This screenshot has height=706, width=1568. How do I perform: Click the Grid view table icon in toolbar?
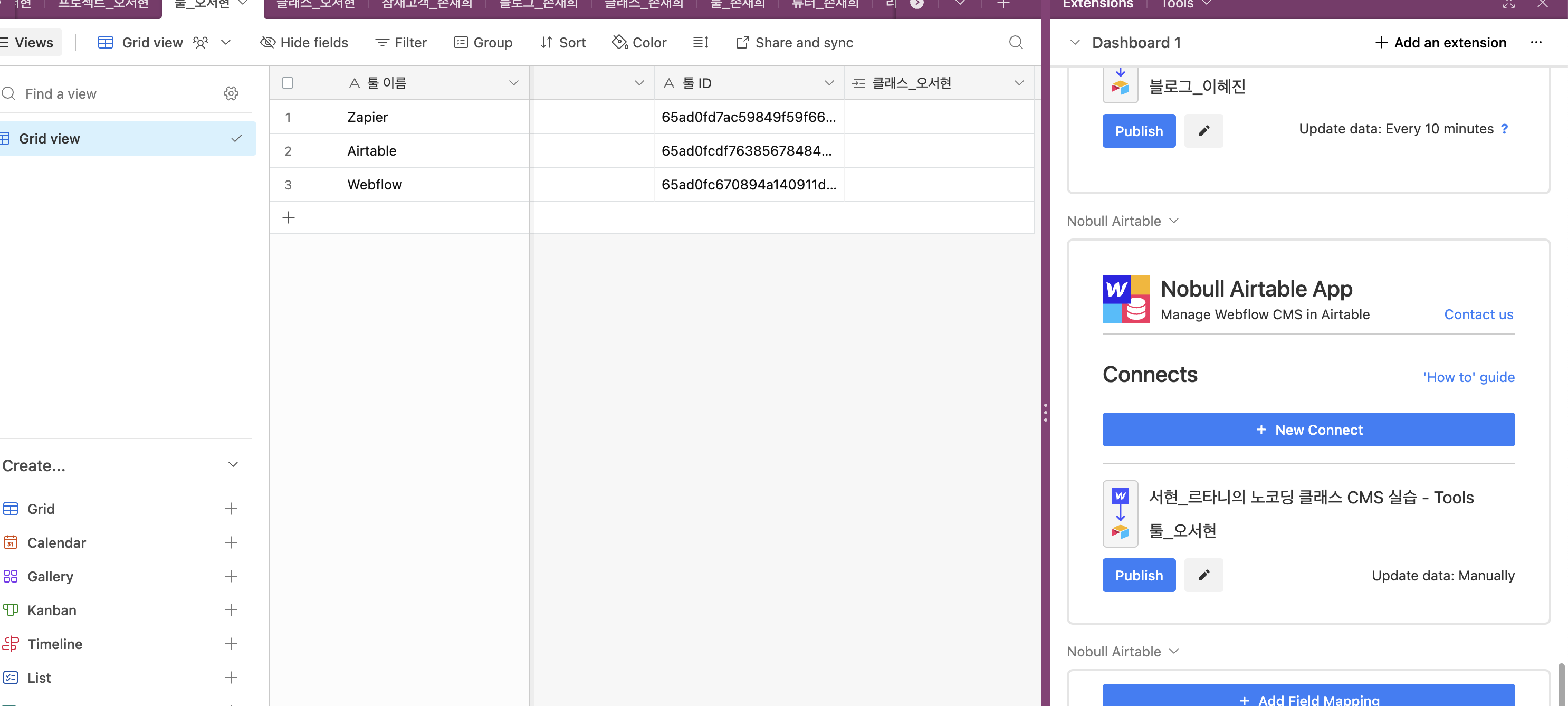(106, 43)
